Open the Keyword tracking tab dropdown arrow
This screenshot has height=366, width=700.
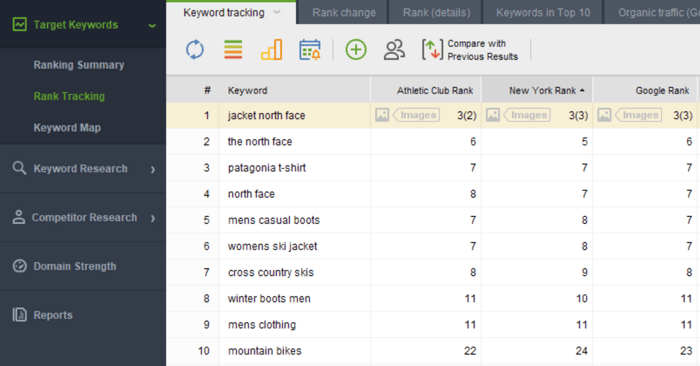coord(277,12)
